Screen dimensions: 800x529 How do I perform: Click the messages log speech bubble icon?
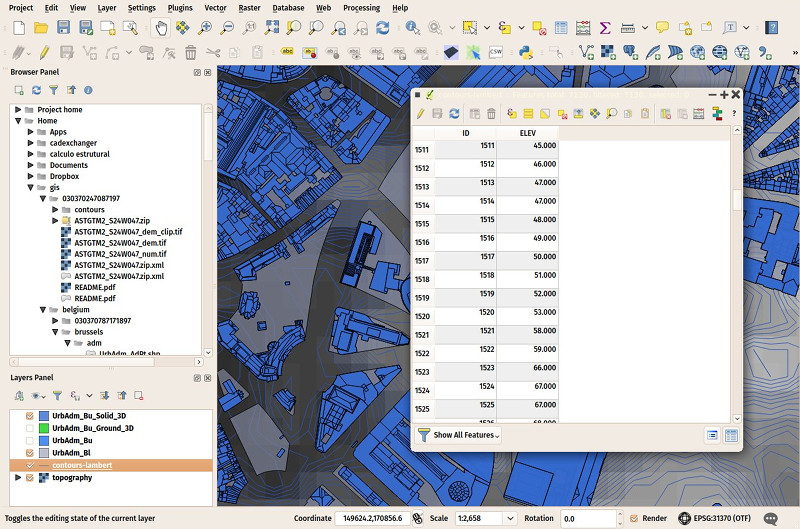[770, 518]
